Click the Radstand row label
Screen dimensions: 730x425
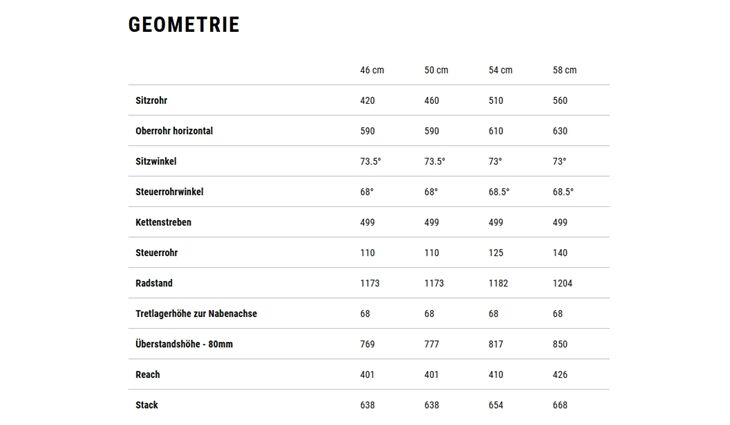154,283
